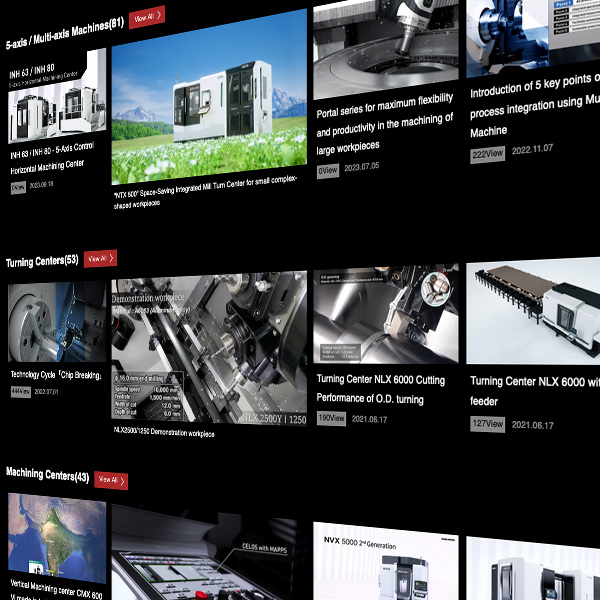
Task: Open the NTX 500 machine in meadow thumbnail
Action: [x=209, y=97]
